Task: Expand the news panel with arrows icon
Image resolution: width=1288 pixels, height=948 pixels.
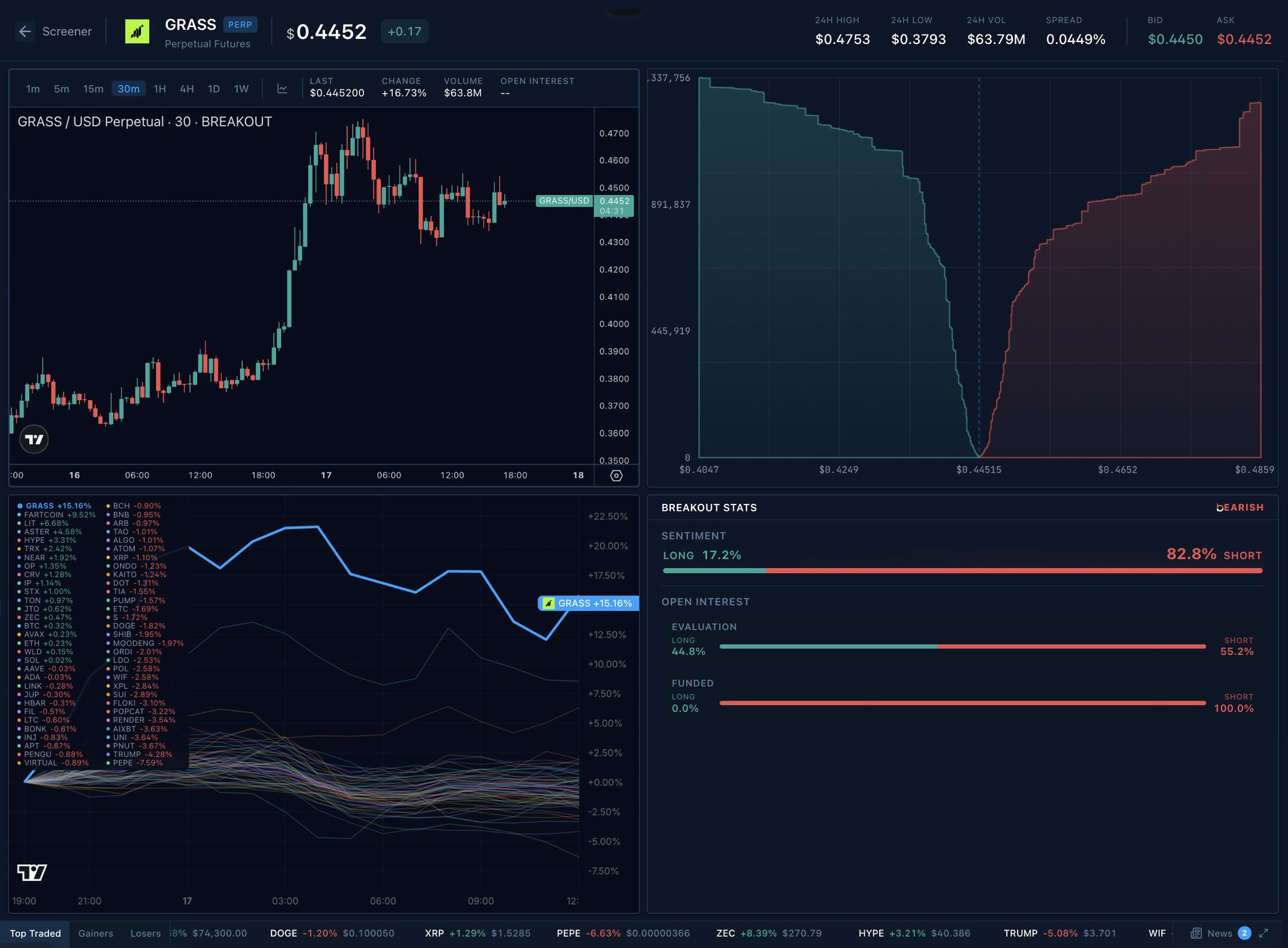Action: 1263,934
